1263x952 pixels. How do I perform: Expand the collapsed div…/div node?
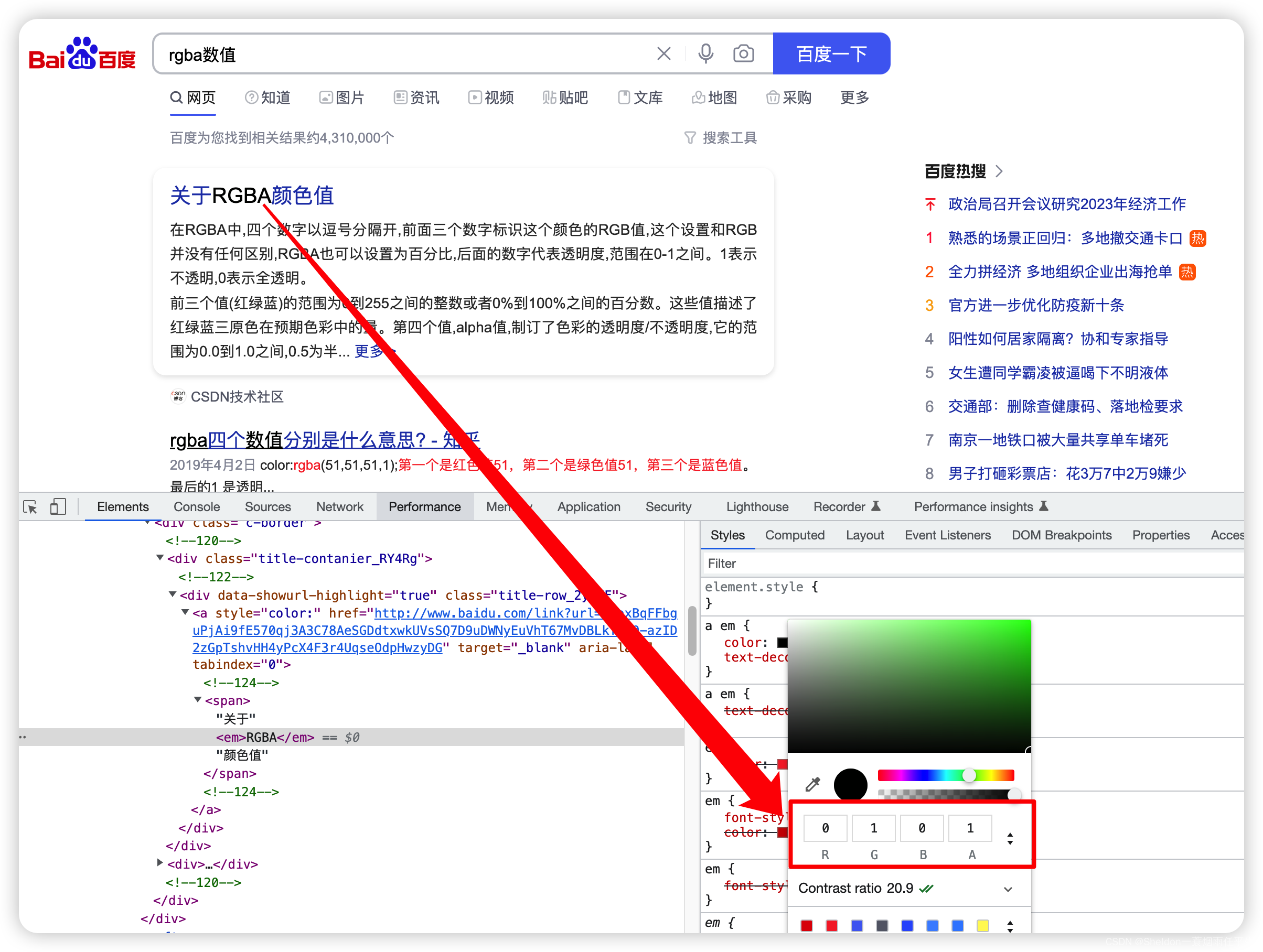point(160,863)
